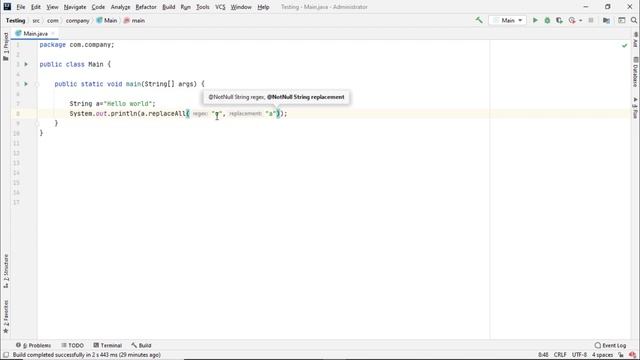This screenshot has height=360, width=640.
Task: Open the Project tool window sidebar button
Action: [x=6, y=46]
